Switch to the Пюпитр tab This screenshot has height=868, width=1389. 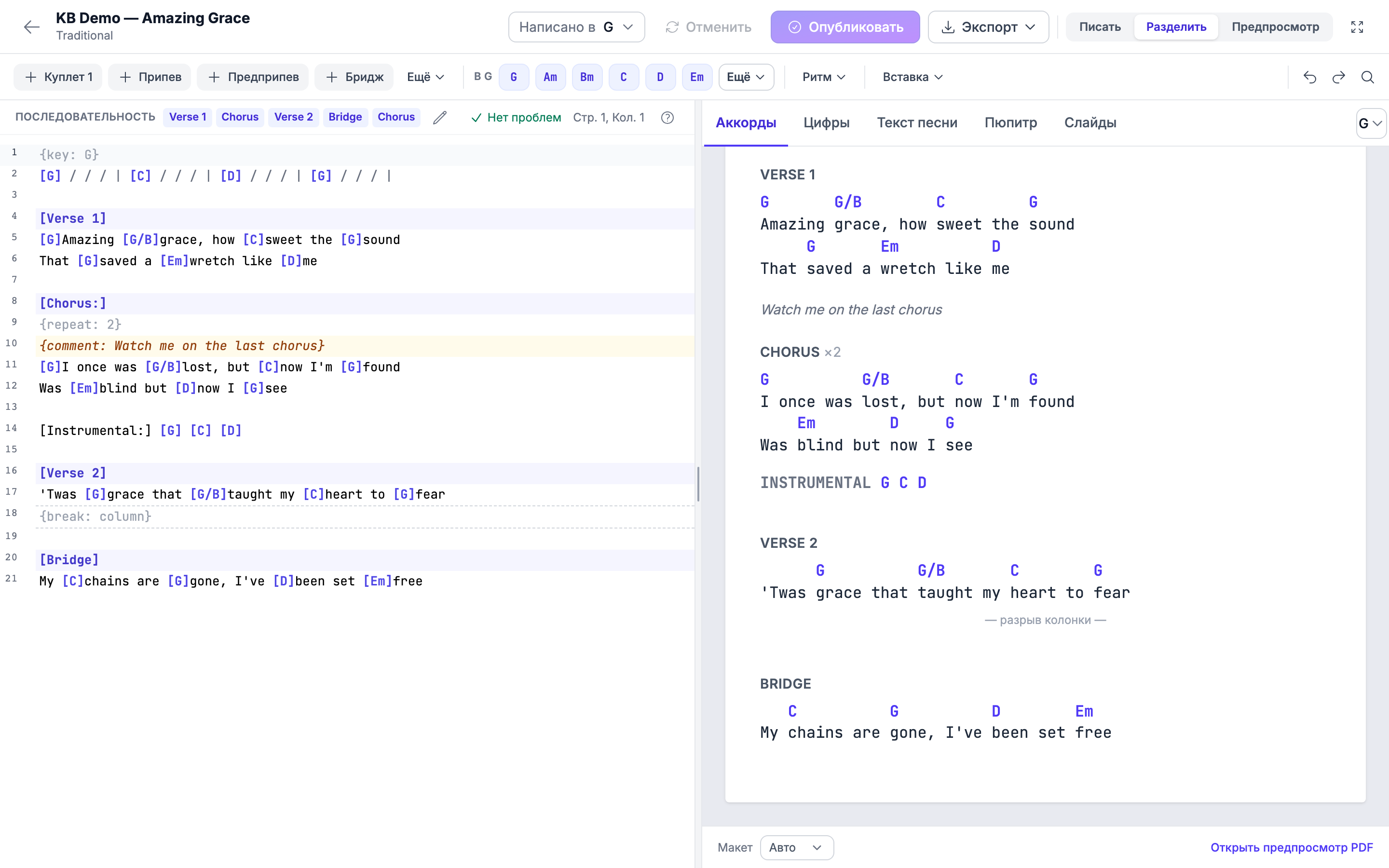1011,123
